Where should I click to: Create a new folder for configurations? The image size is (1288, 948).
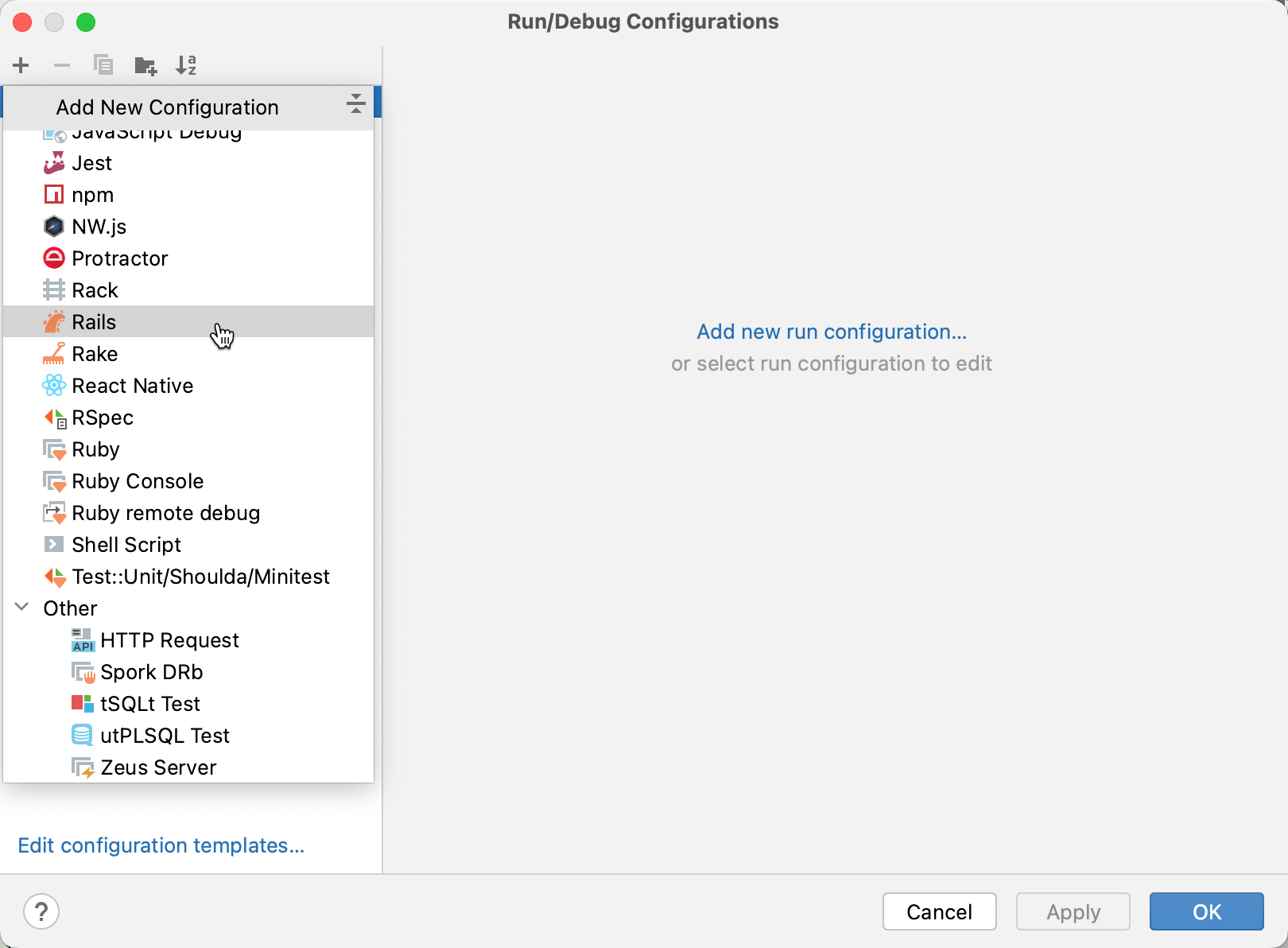[x=145, y=65]
